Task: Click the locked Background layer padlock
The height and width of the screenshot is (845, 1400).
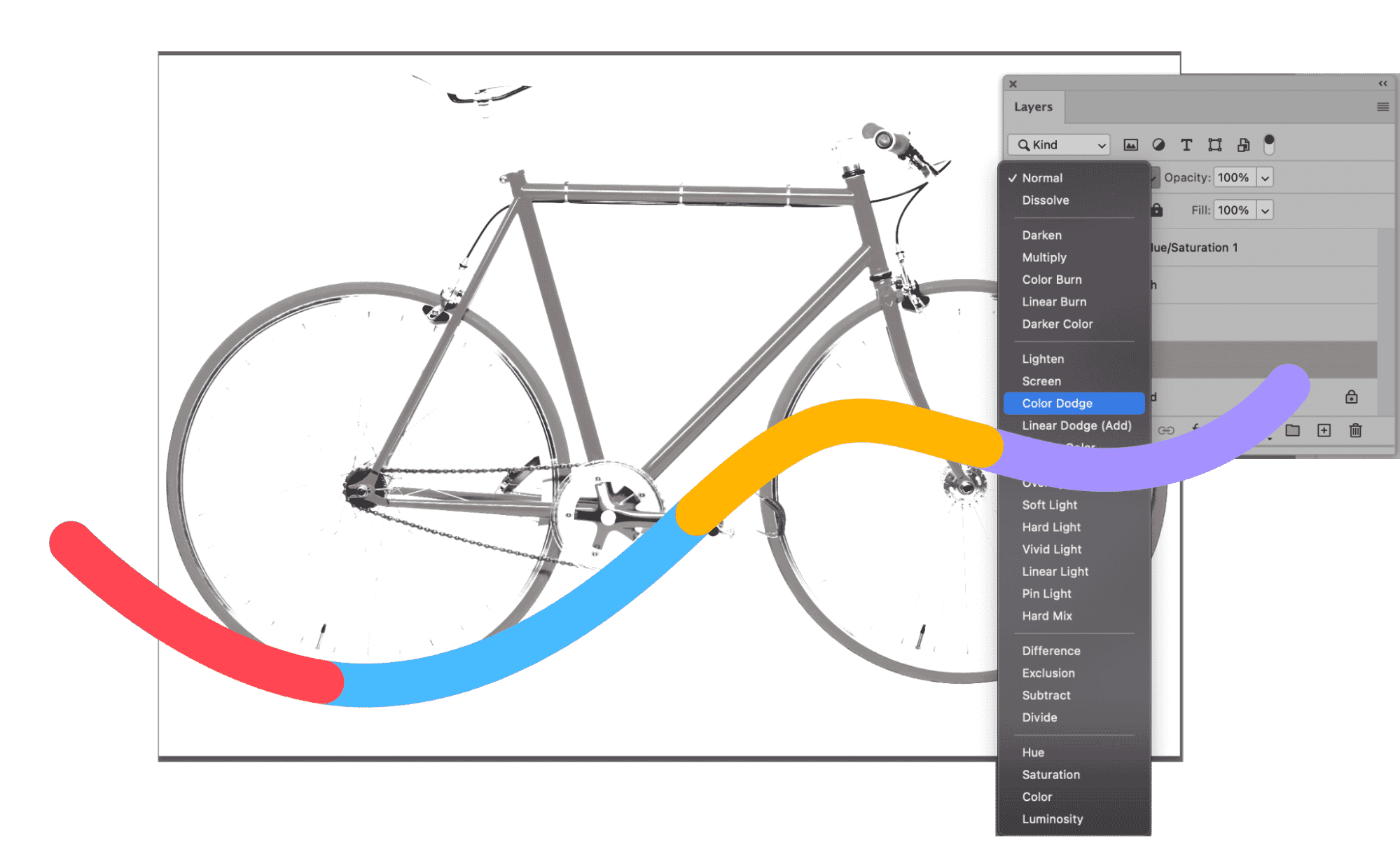Action: pos(1352,397)
